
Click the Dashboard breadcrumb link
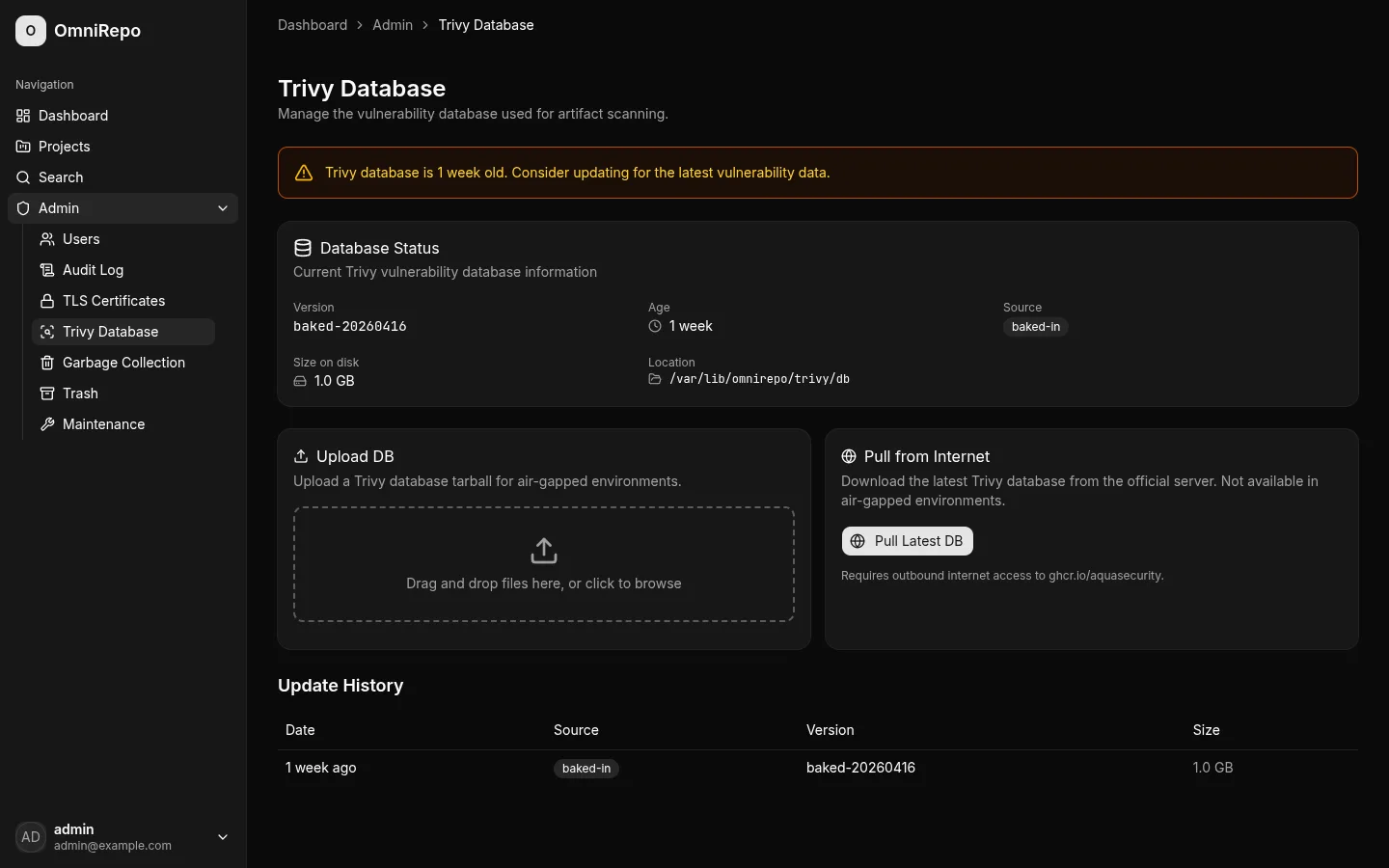pos(313,25)
